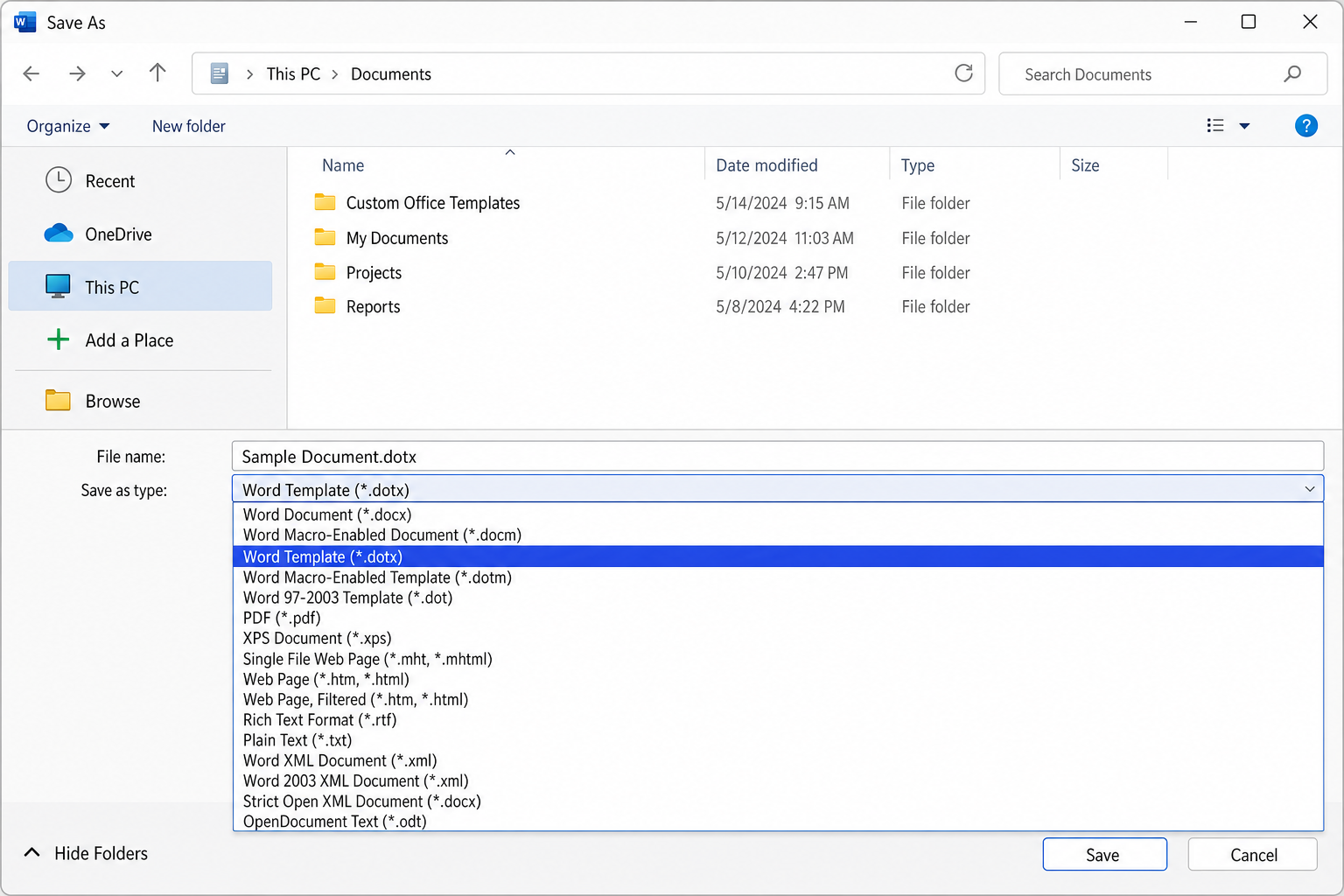Screen dimensions: 1344x896
Task: Click the Back navigation arrow
Action: (x=31, y=73)
